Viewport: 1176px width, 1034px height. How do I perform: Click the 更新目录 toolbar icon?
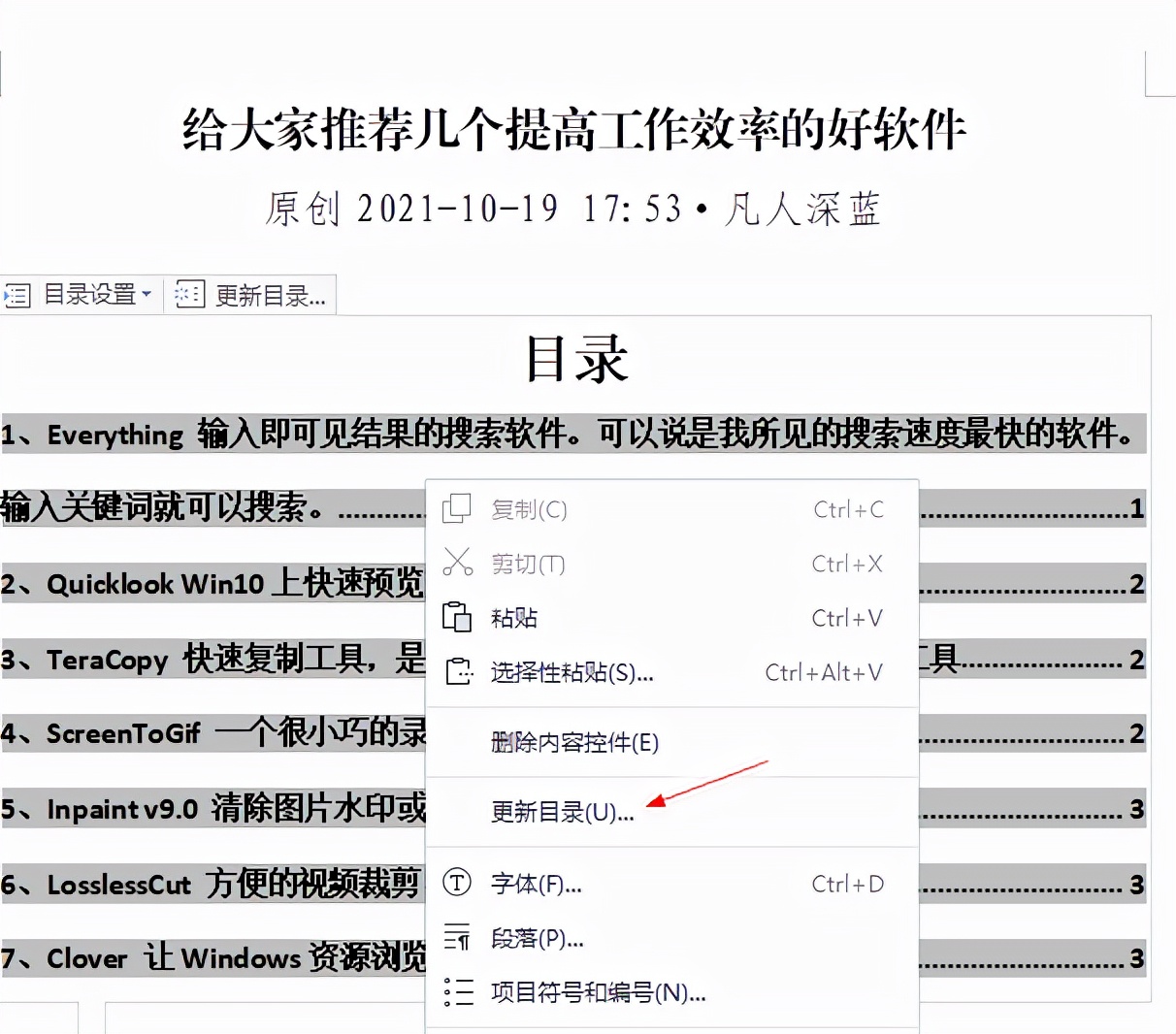[188, 294]
